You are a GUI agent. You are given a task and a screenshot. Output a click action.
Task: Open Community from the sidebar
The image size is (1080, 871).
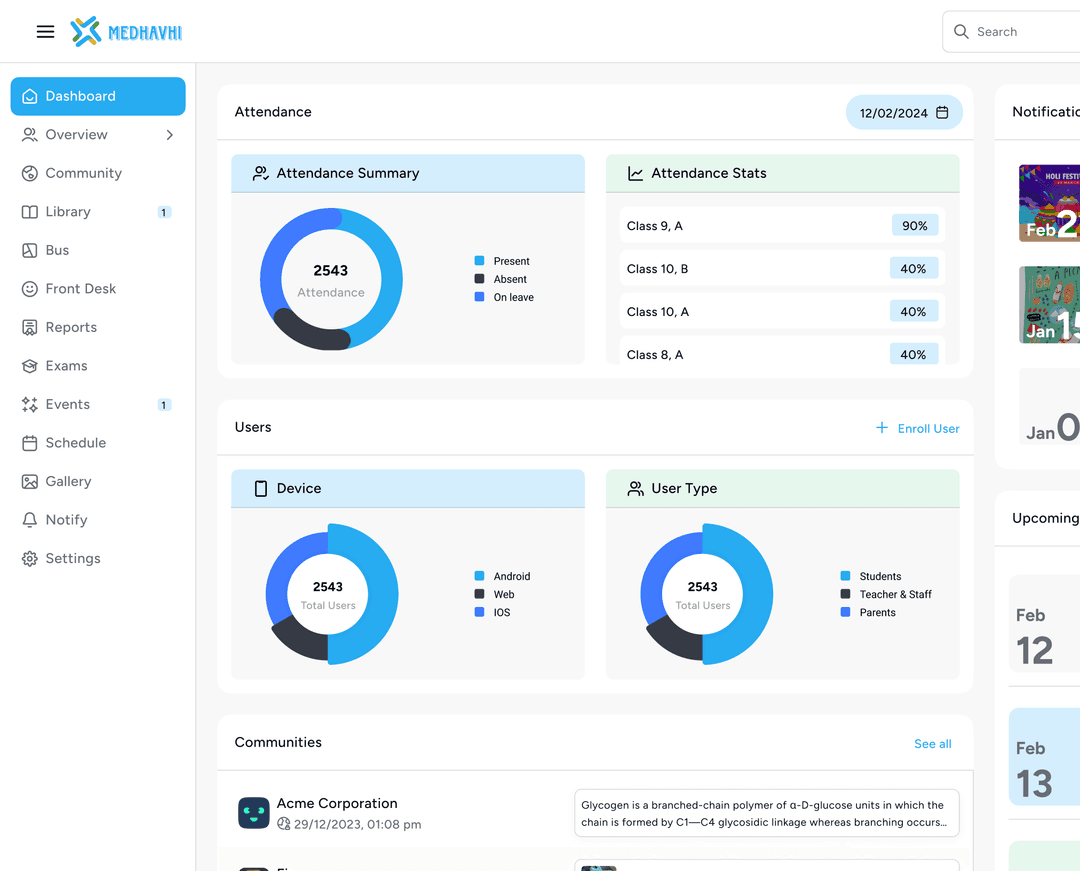pyautogui.click(x=83, y=173)
